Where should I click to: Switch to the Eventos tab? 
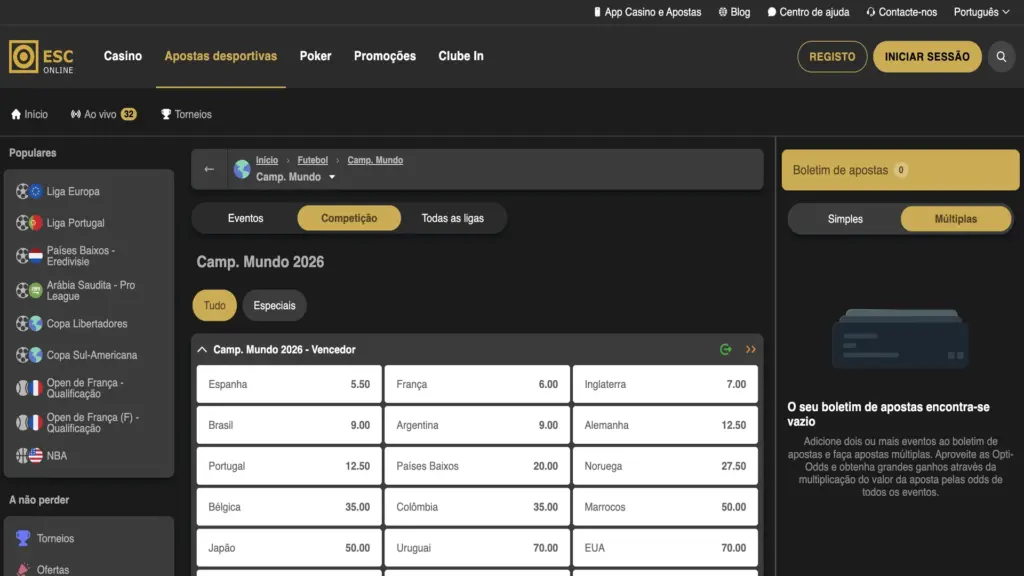point(246,218)
